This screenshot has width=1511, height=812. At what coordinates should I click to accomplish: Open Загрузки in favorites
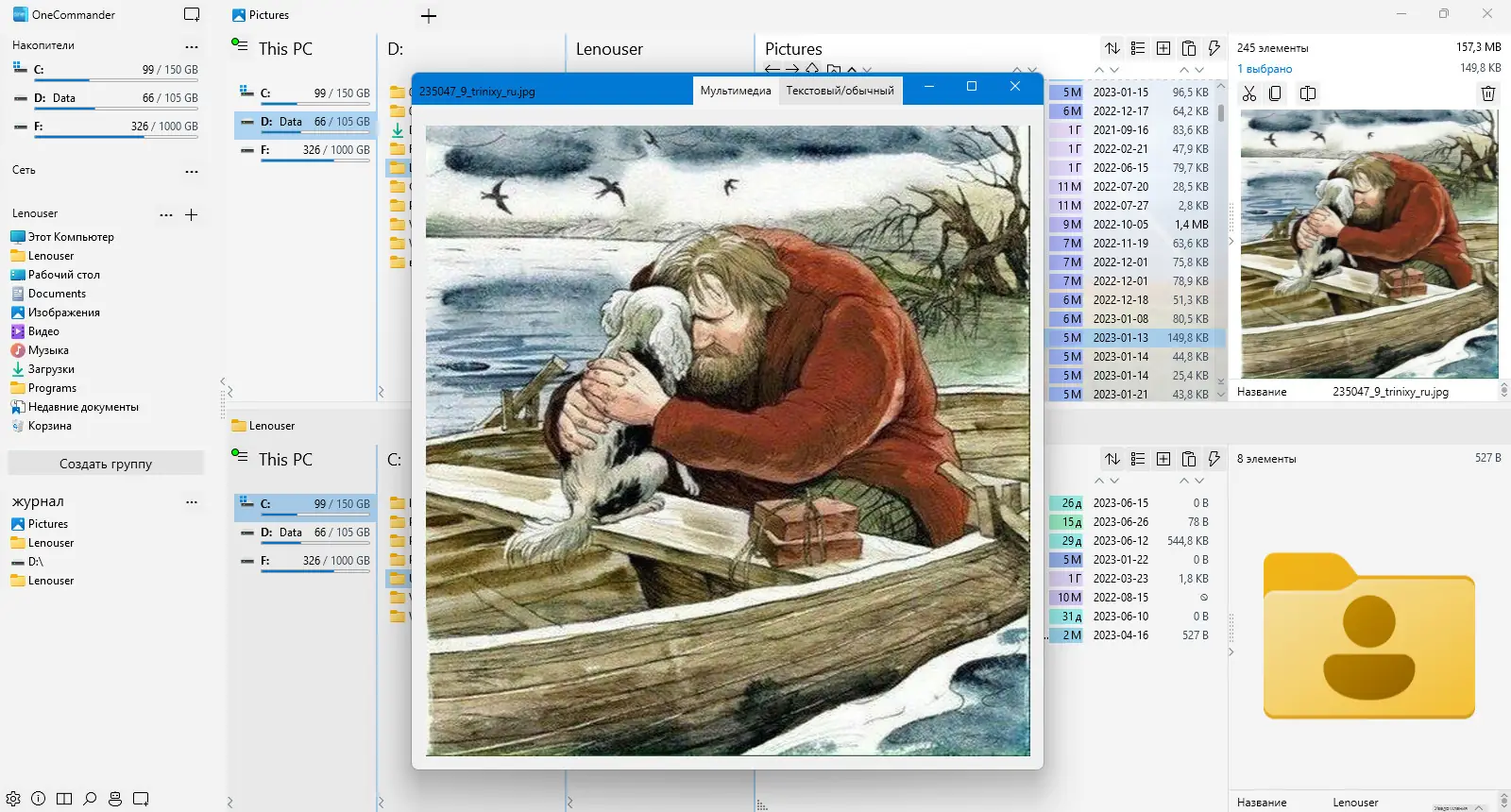(42, 369)
